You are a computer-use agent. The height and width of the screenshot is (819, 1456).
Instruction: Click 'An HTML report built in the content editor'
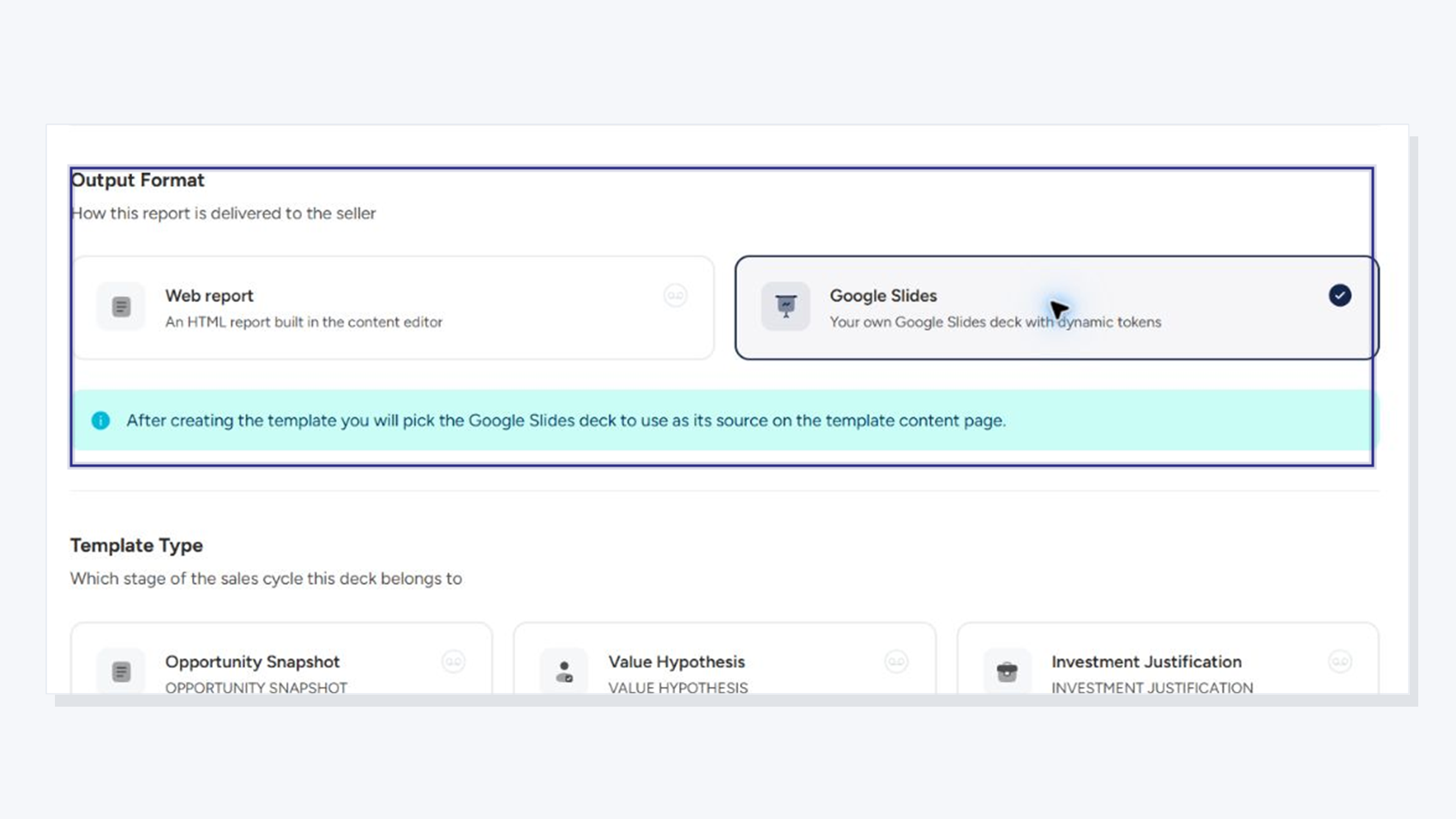(x=304, y=322)
